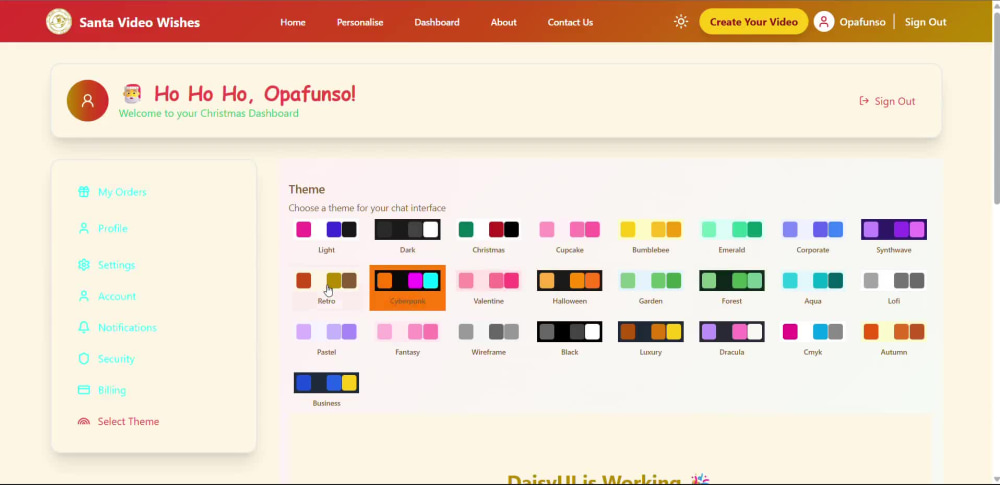Pick the Forest theme swatch
This screenshot has height=485, width=1000.
pos(732,281)
